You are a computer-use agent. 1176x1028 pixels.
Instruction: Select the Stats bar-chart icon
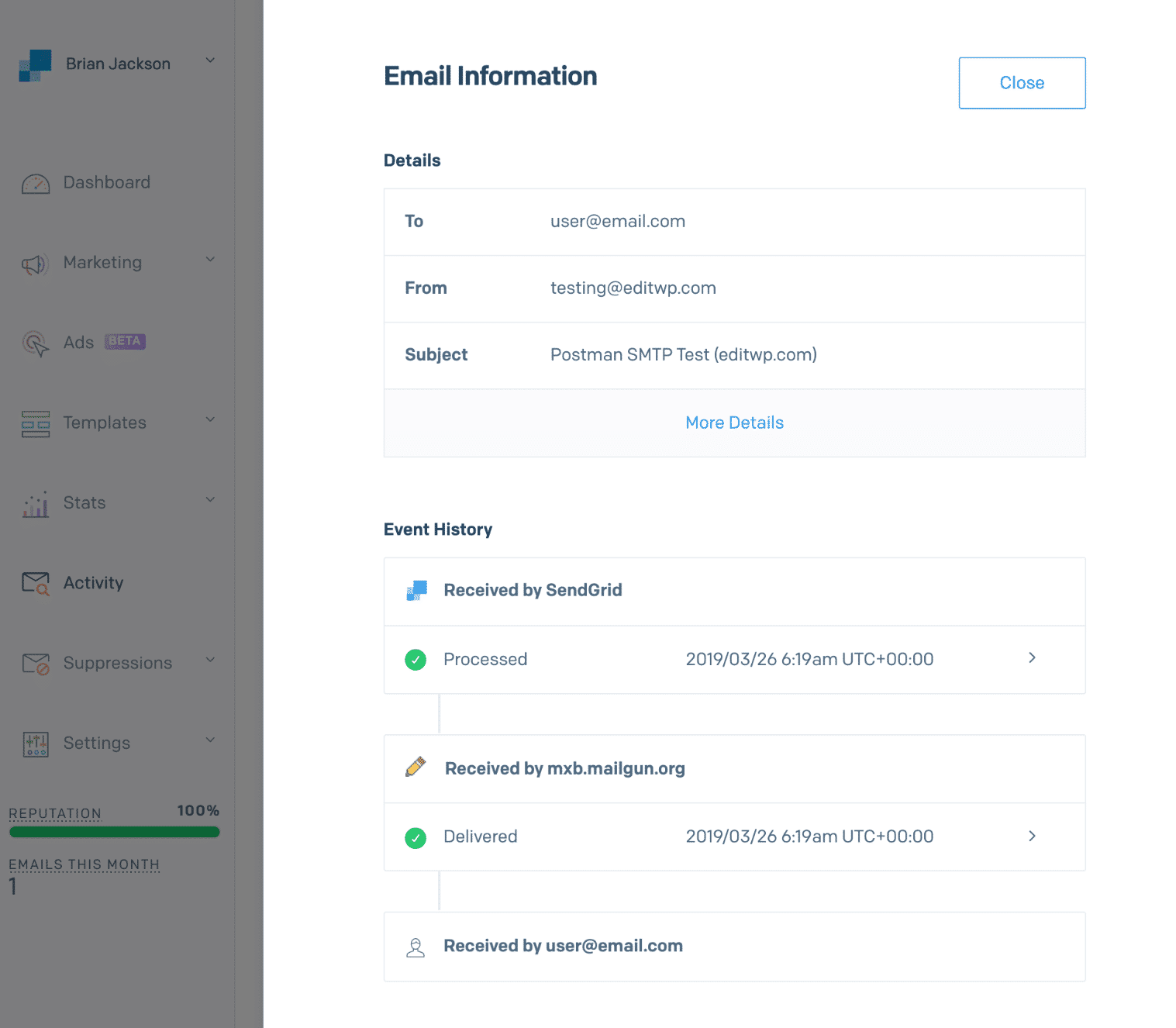click(35, 504)
